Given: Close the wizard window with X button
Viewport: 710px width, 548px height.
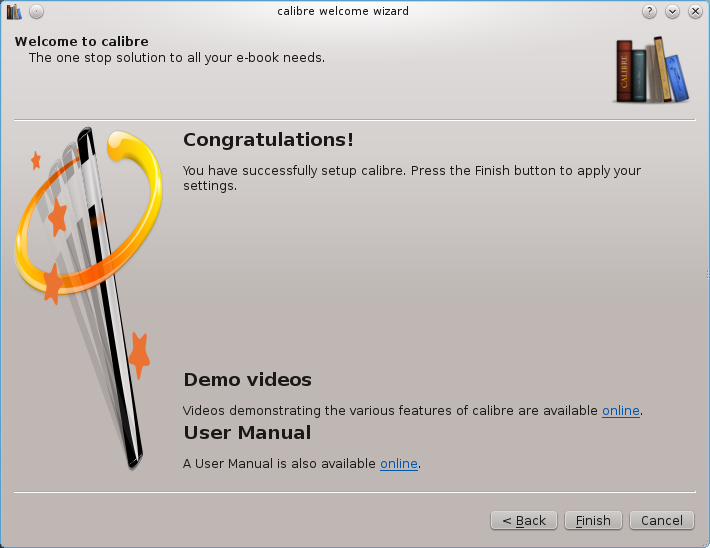Looking at the screenshot, I should pos(696,11).
